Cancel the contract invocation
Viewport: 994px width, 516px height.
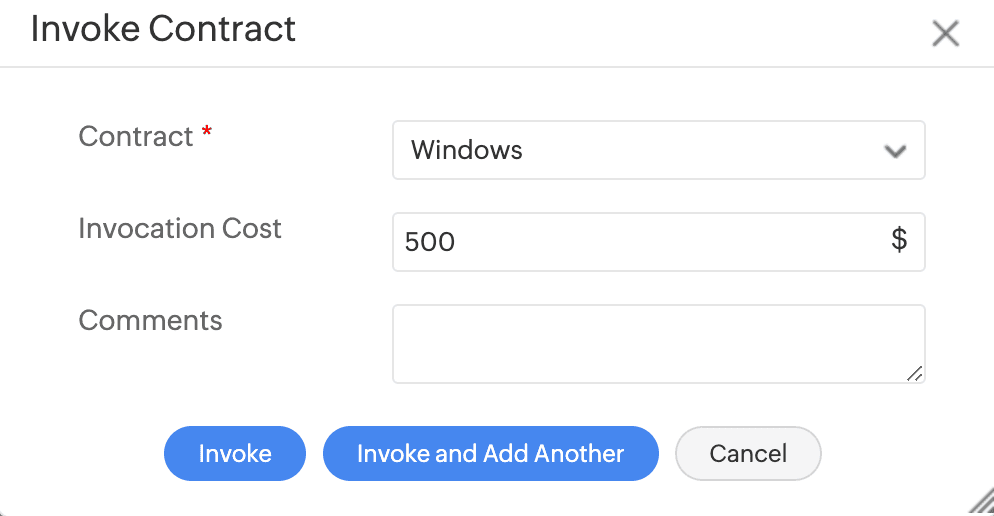pos(748,454)
